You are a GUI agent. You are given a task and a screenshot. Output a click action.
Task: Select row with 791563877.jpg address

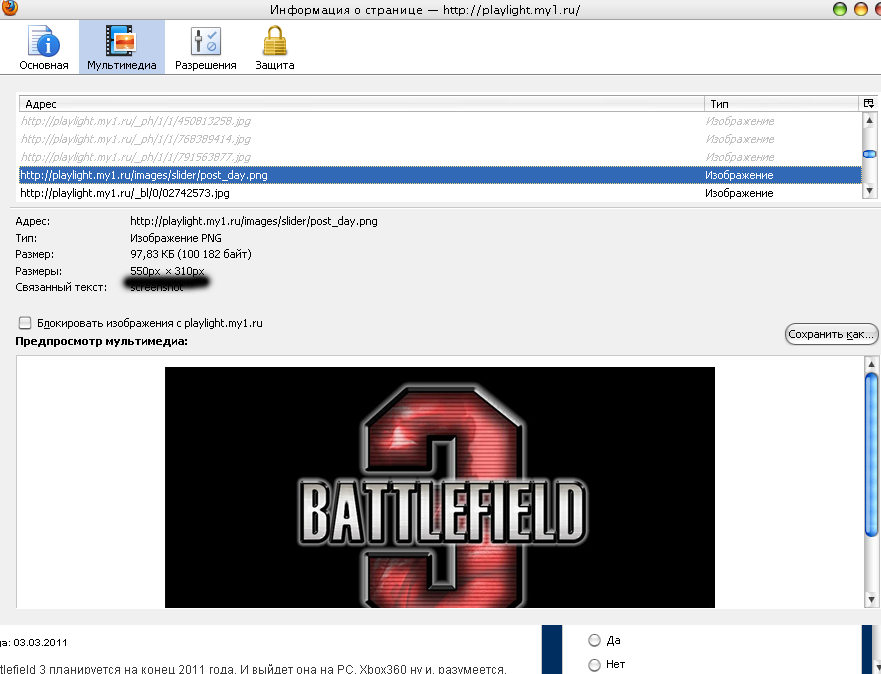click(x=440, y=157)
